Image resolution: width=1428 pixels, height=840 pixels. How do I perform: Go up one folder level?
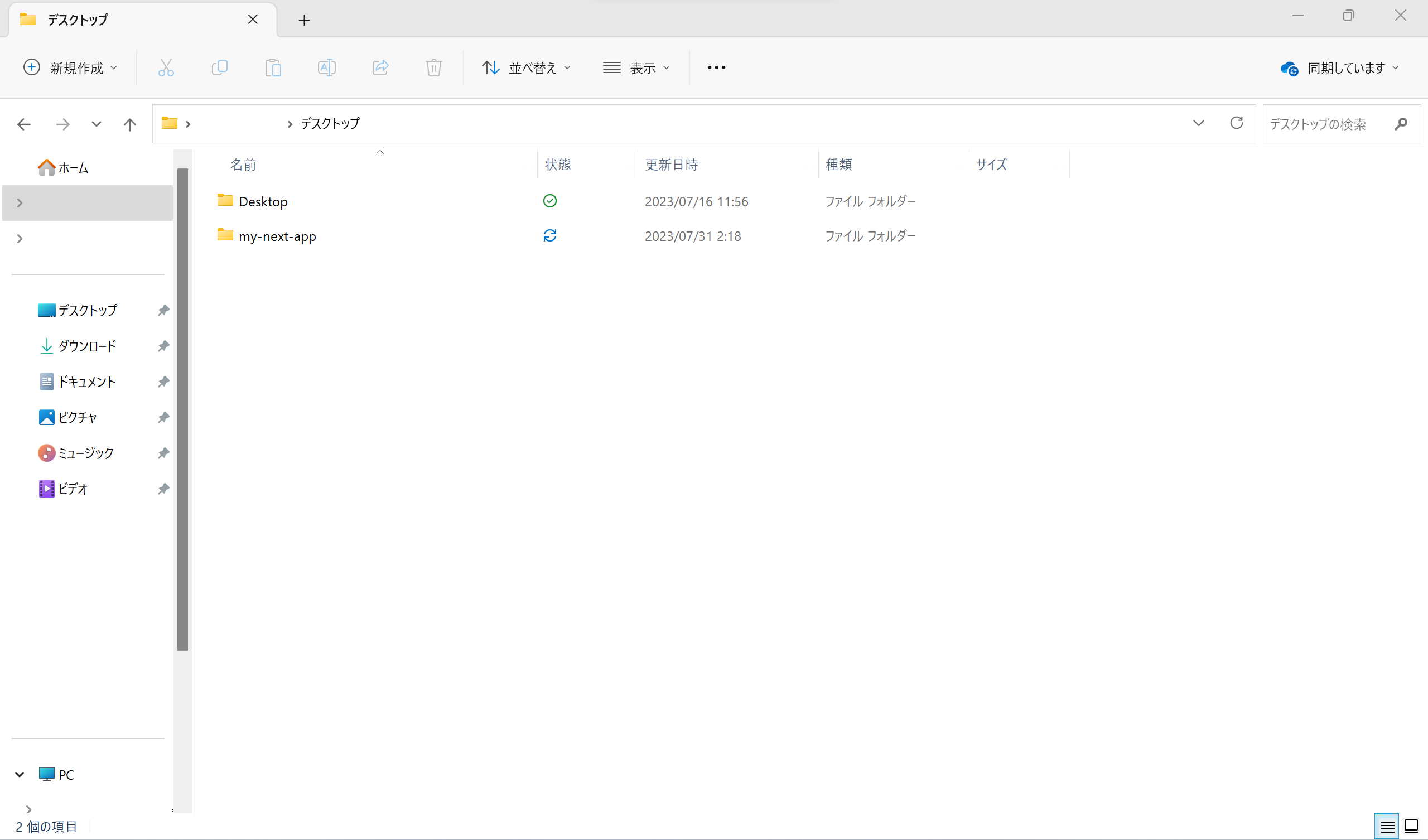tap(130, 124)
